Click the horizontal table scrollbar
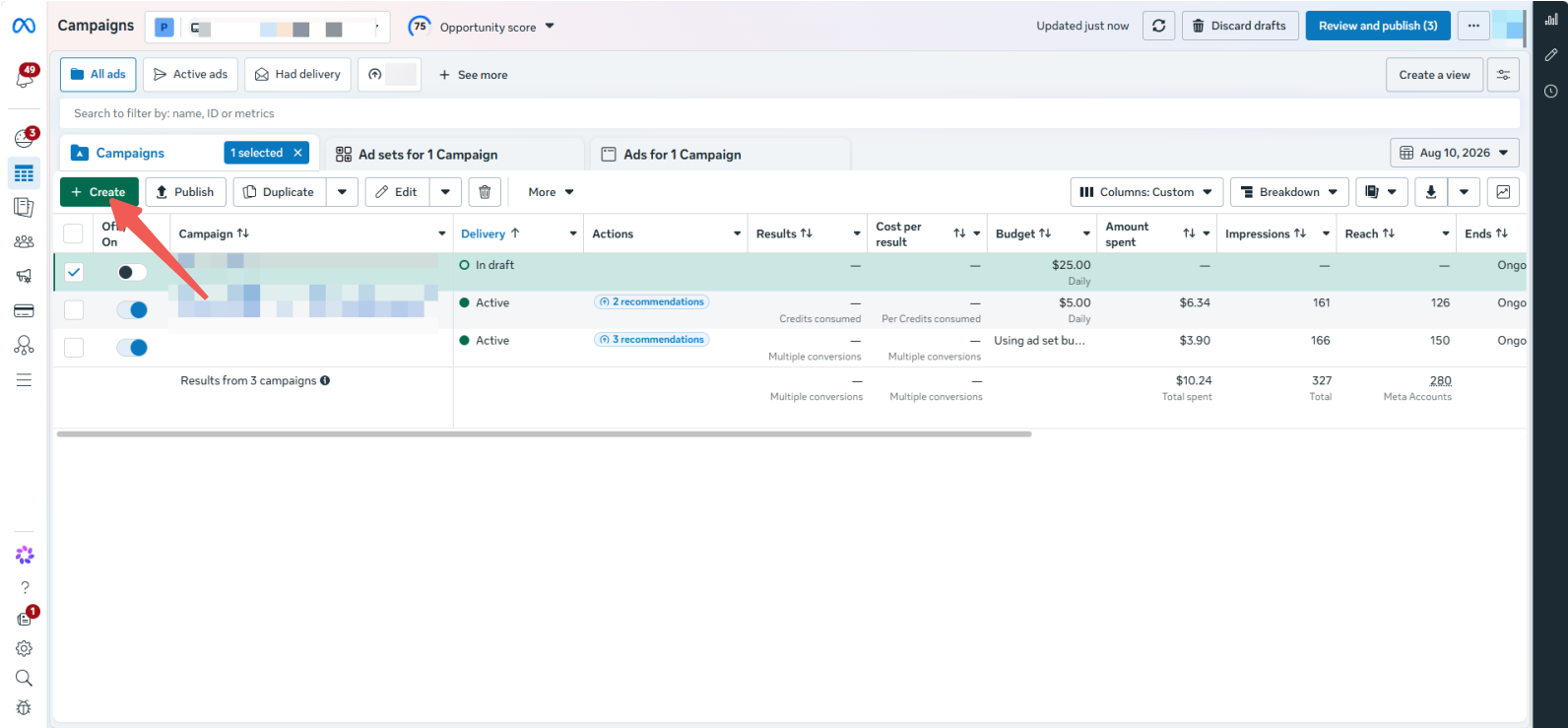Screen dimensions: 1568x728 (544, 433)
